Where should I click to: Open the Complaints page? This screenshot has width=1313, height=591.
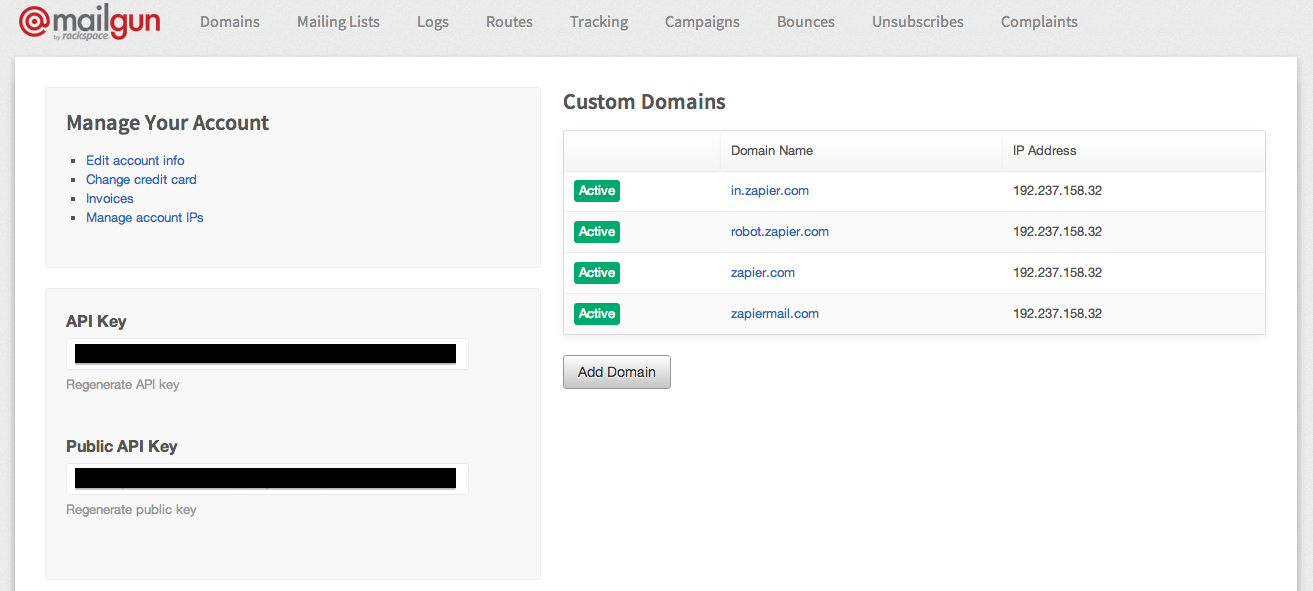[x=1039, y=21]
